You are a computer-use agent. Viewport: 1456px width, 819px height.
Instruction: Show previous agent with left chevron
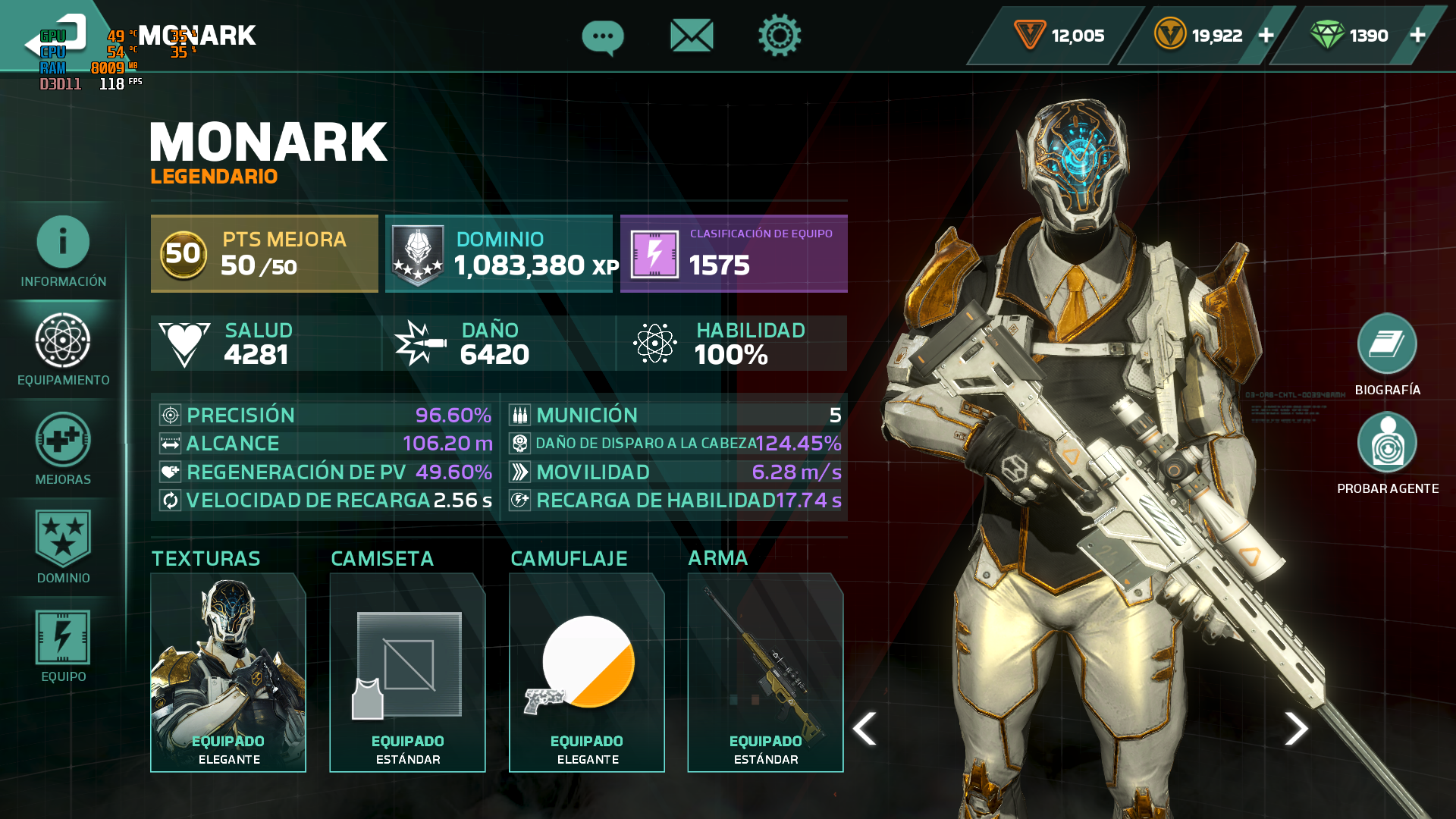point(864,729)
